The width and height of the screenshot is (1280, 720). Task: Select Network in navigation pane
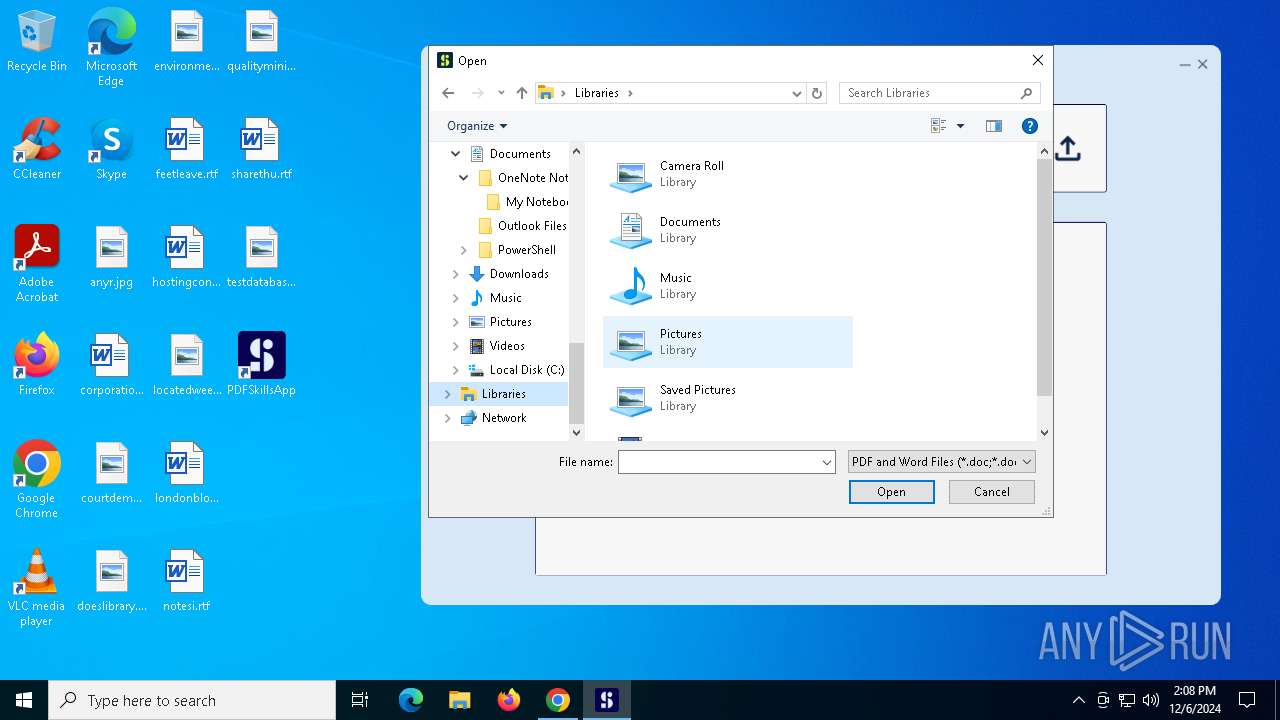tap(493, 418)
